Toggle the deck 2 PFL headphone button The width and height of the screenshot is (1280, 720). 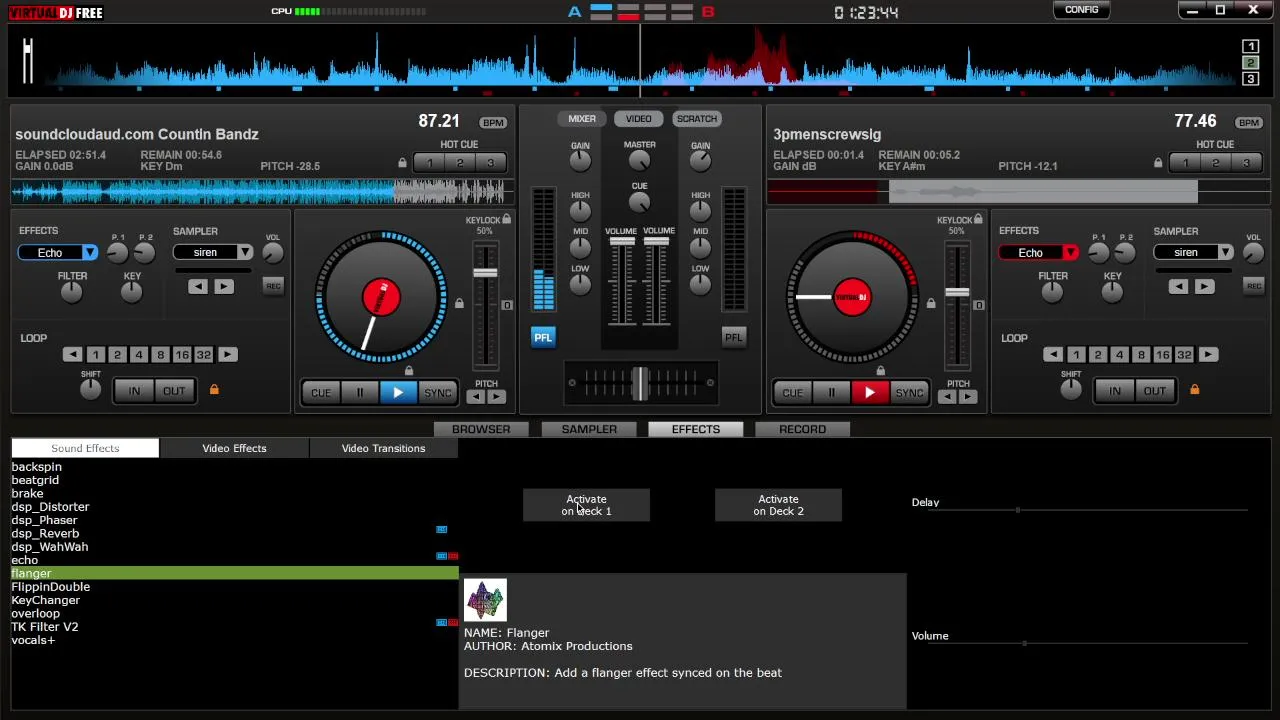(x=733, y=337)
